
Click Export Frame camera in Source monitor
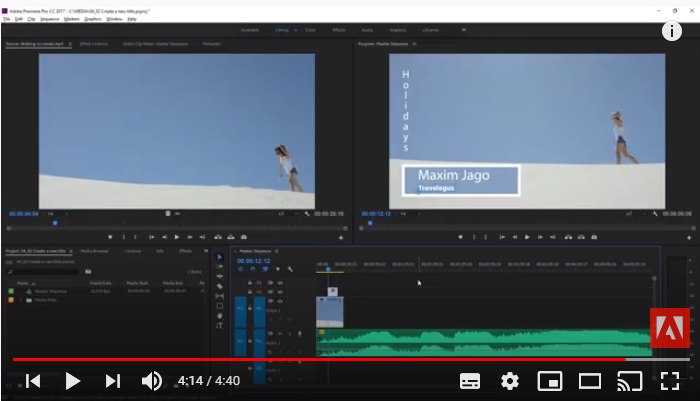[244, 237]
